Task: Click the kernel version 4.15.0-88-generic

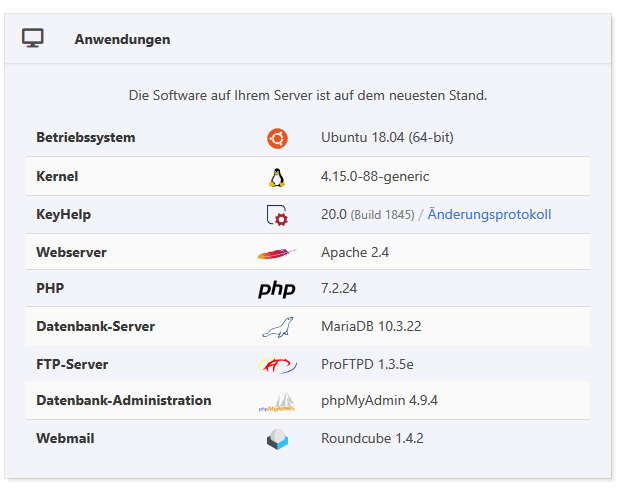Action: click(375, 176)
